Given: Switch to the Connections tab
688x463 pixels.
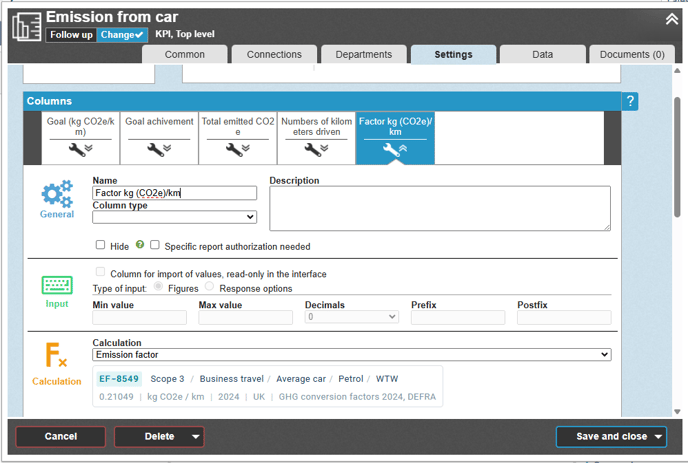Looking at the screenshot, I should [274, 55].
